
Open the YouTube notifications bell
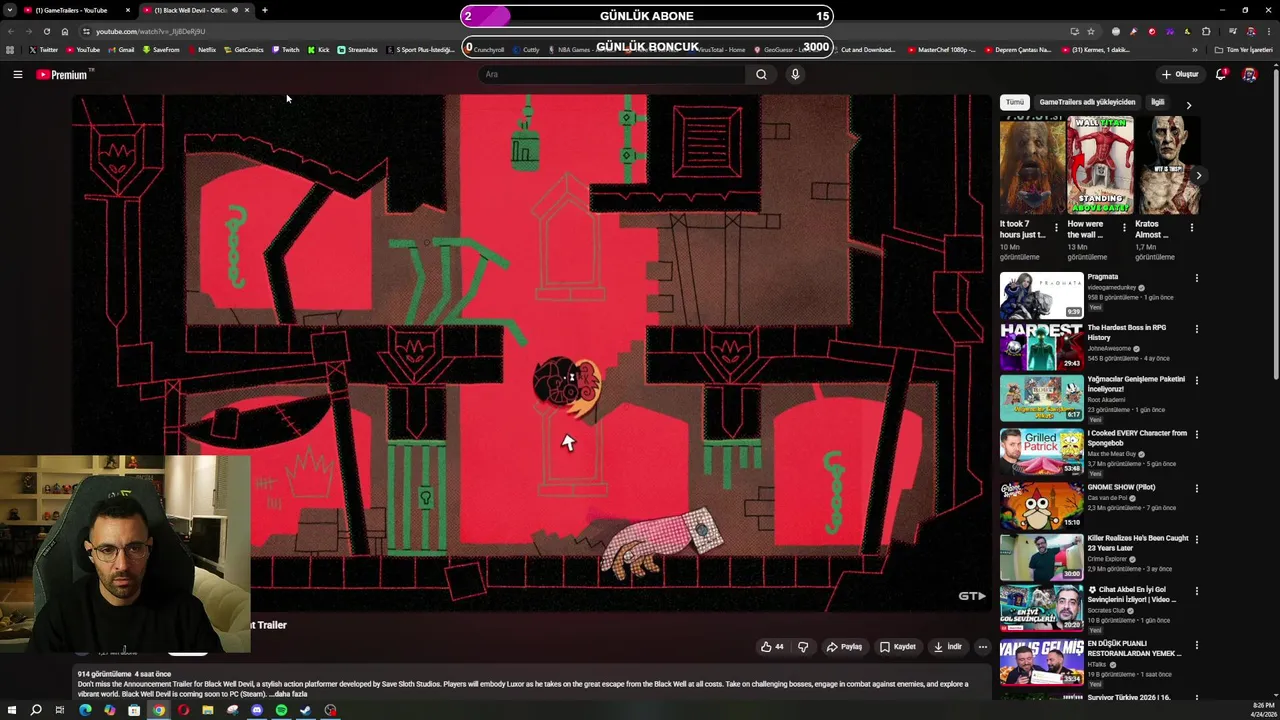pyautogui.click(x=1221, y=74)
